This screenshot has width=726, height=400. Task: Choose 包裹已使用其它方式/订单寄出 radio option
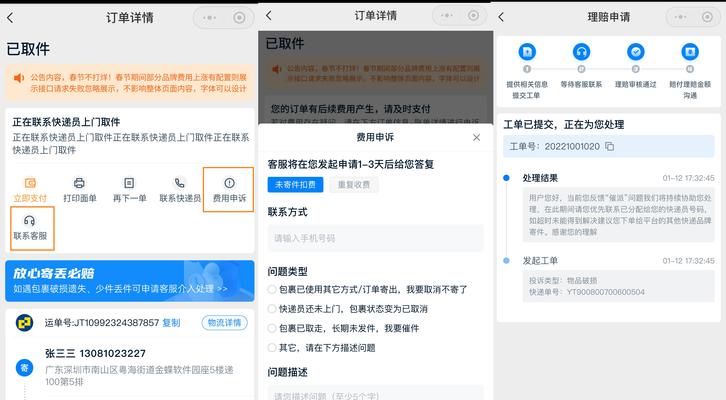click(x=272, y=289)
